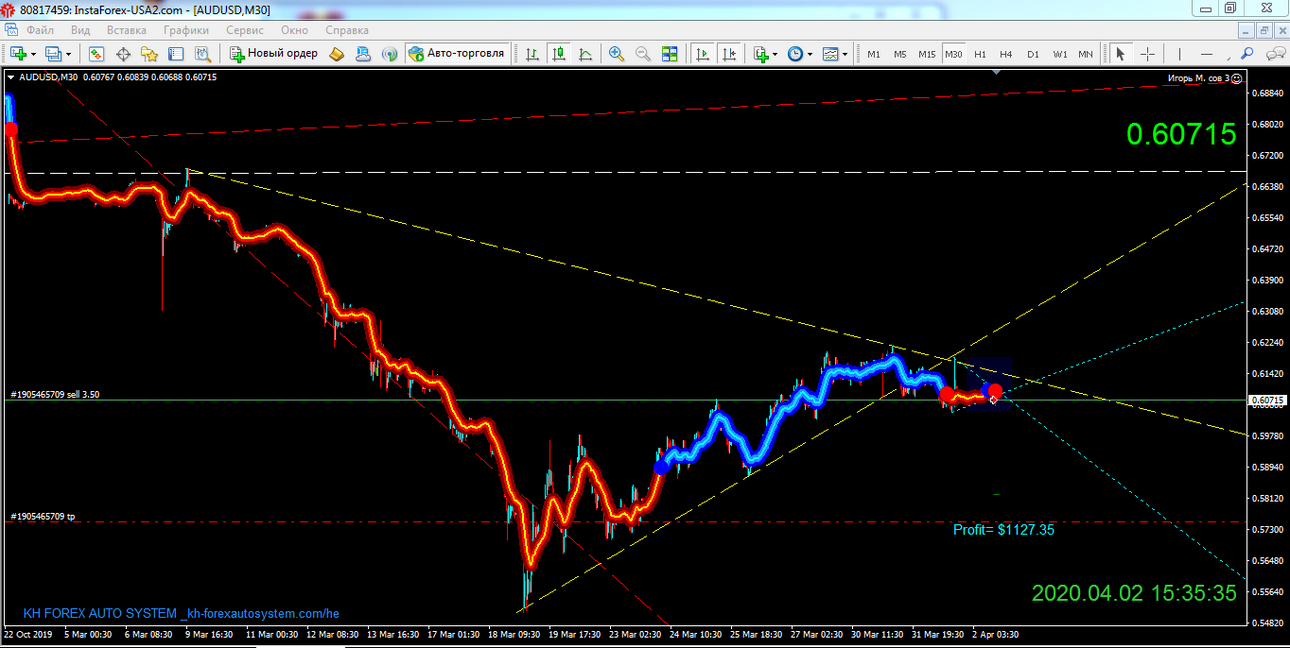This screenshot has height=648, width=1290.
Task: Toggle chart shift button
Action: [729, 53]
